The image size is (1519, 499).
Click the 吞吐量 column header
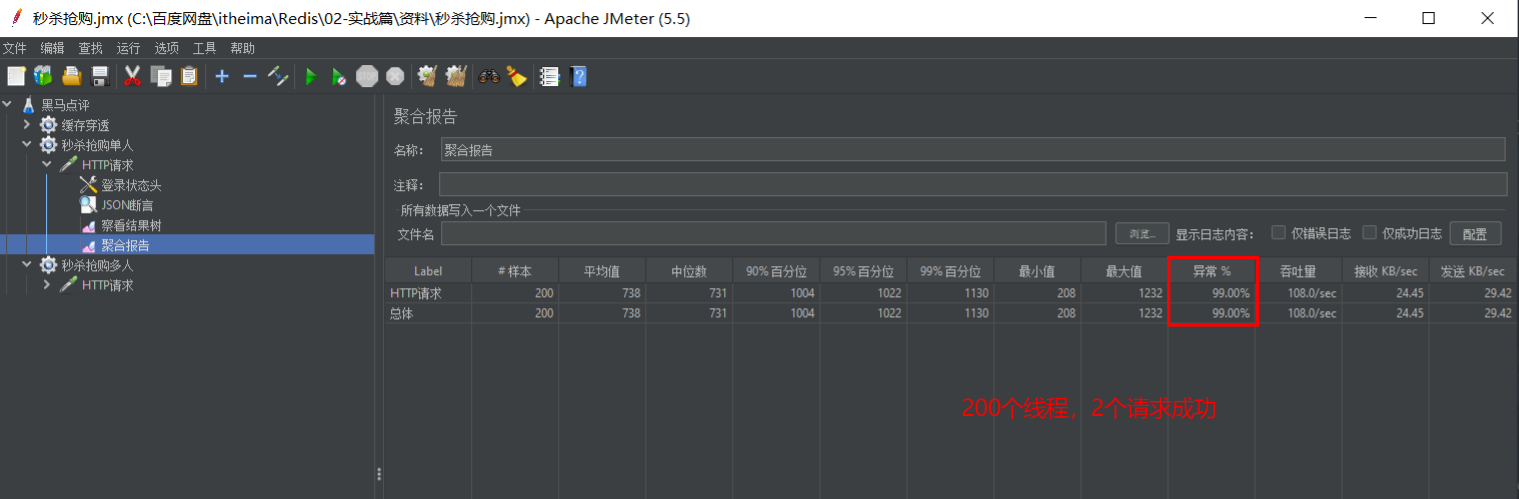coord(1298,271)
